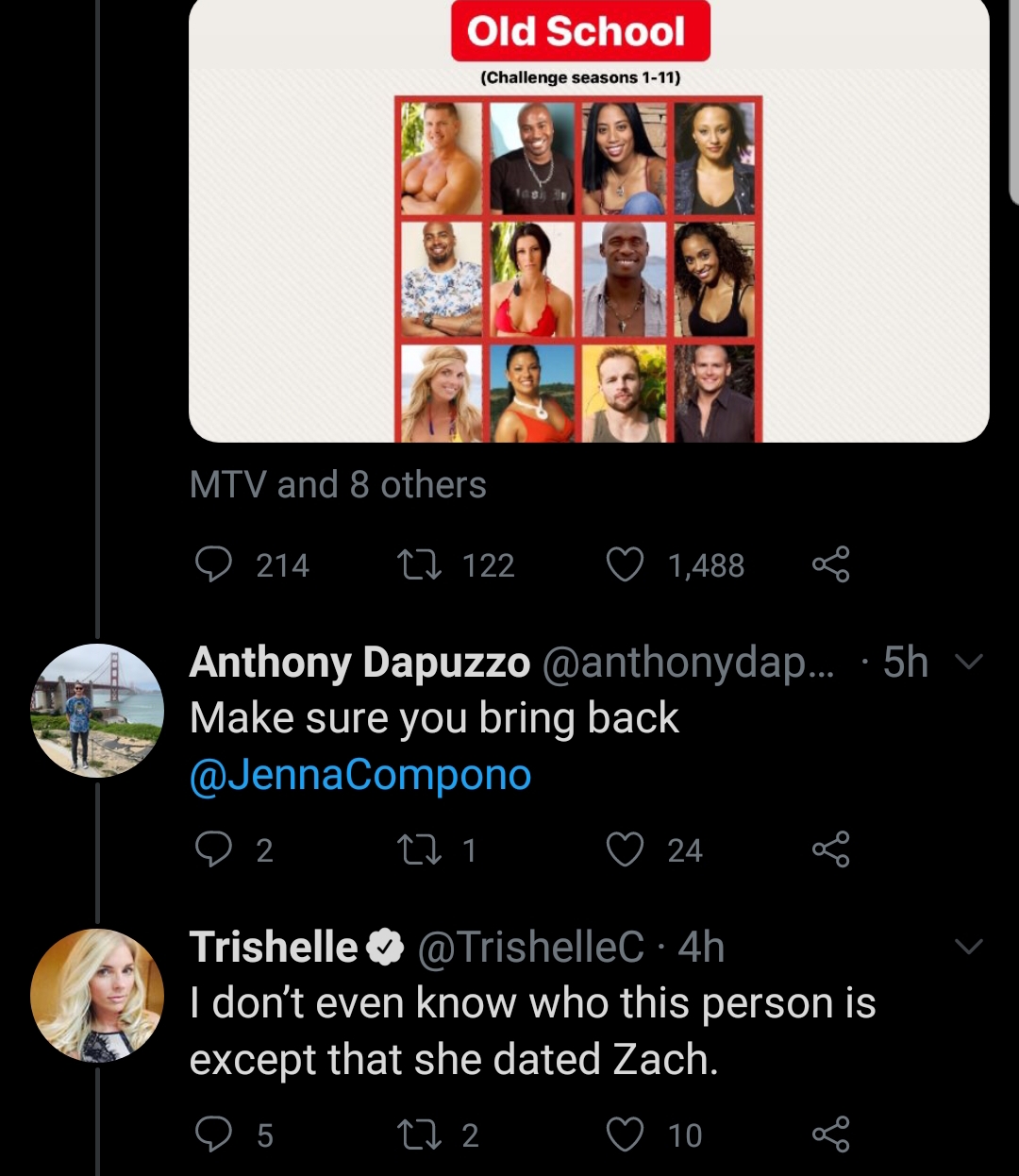The height and width of the screenshot is (1176, 1019).
Task: Reply to Anthony Dapuzzo's tweet
Action: [x=213, y=849]
